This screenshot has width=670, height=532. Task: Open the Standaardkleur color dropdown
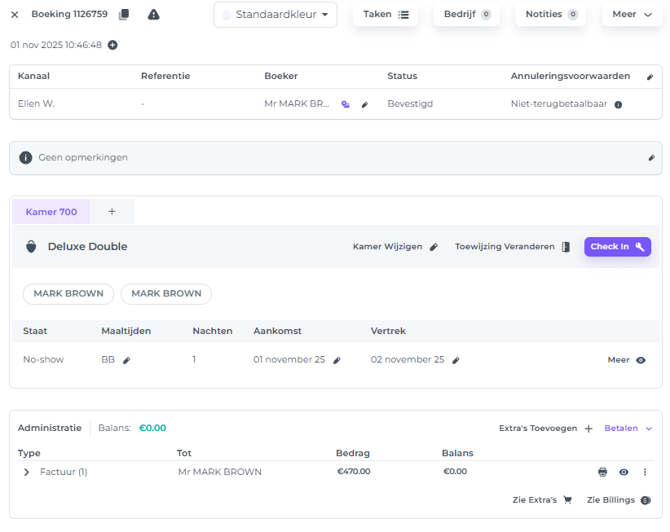pyautogui.click(x=275, y=15)
